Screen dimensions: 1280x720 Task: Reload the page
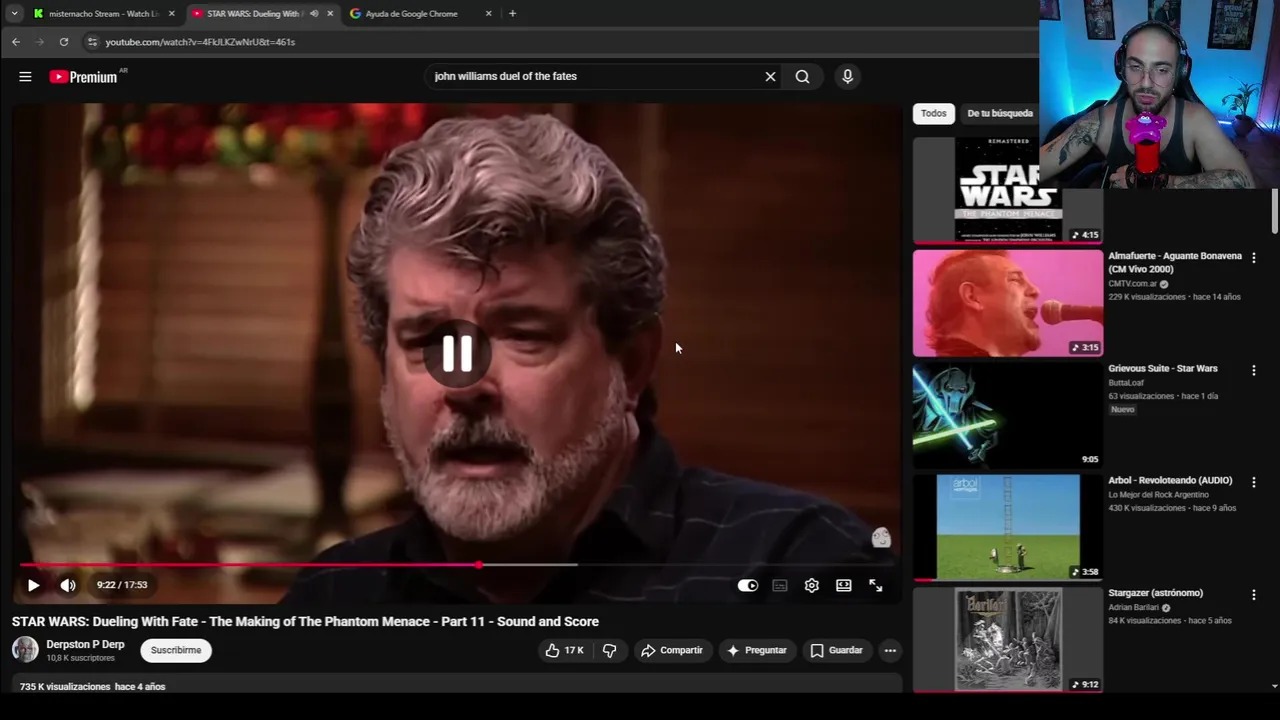coord(64,42)
